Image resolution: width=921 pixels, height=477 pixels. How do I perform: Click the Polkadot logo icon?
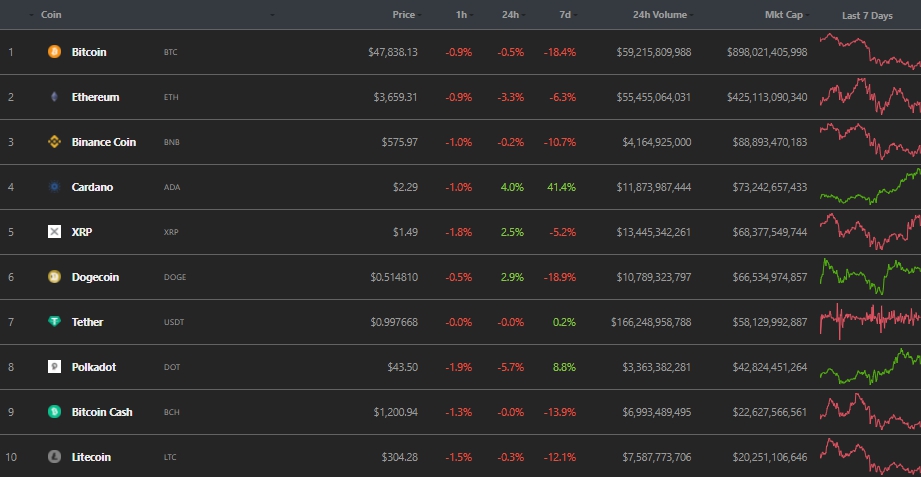54,367
